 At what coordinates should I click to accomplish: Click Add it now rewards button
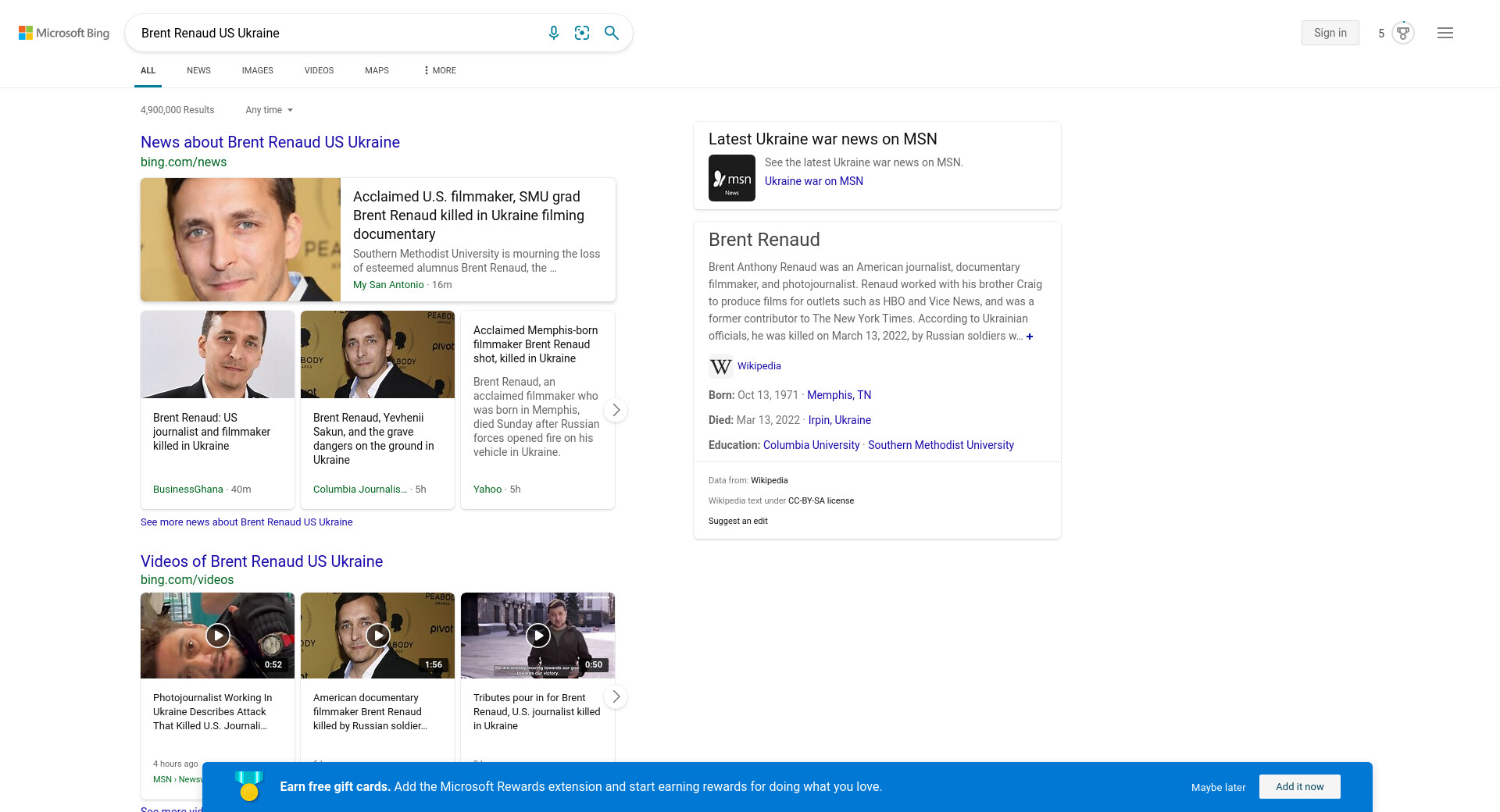(1299, 786)
